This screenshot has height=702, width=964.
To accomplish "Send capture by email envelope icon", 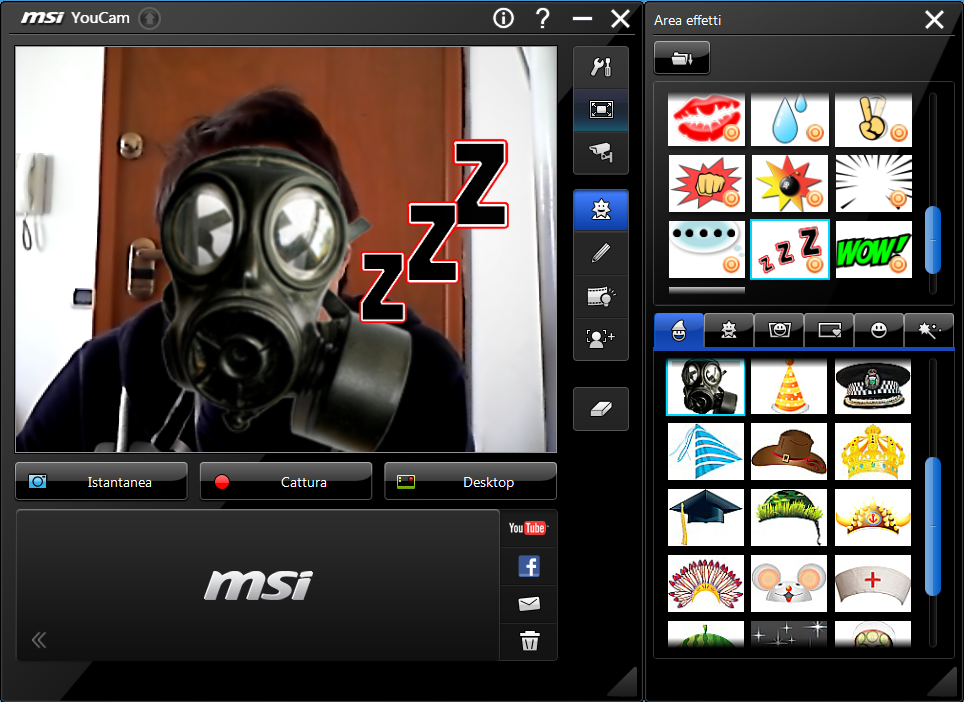I will click(528, 604).
